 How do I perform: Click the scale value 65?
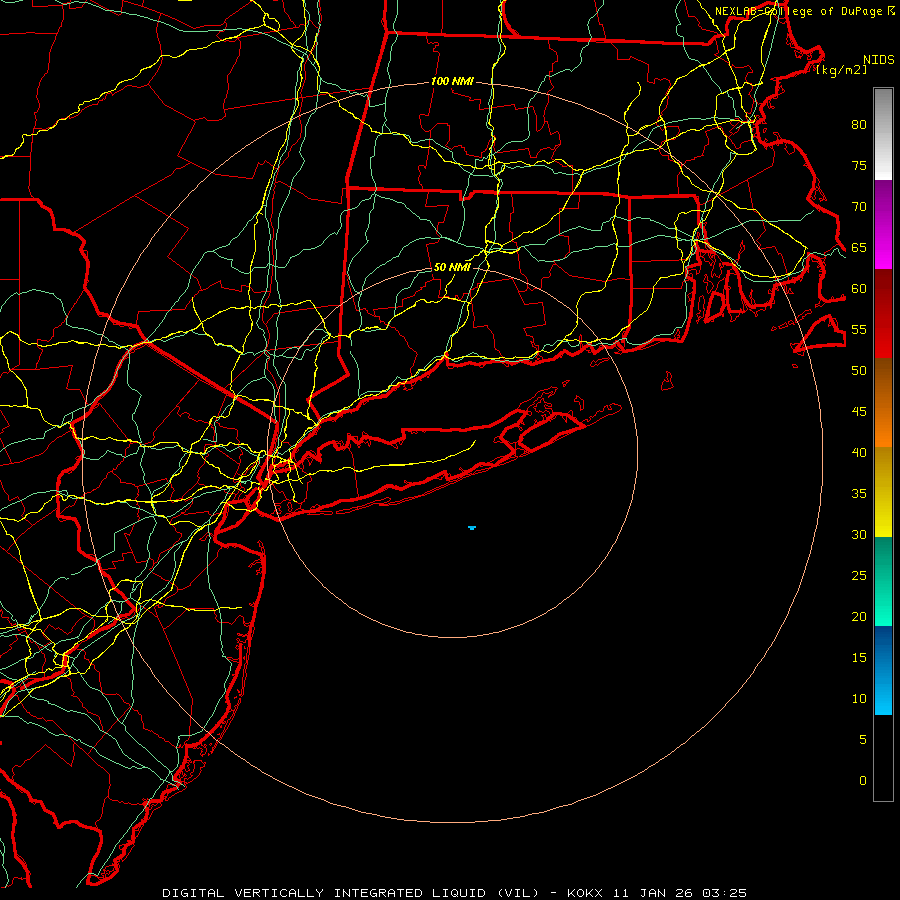(x=859, y=248)
